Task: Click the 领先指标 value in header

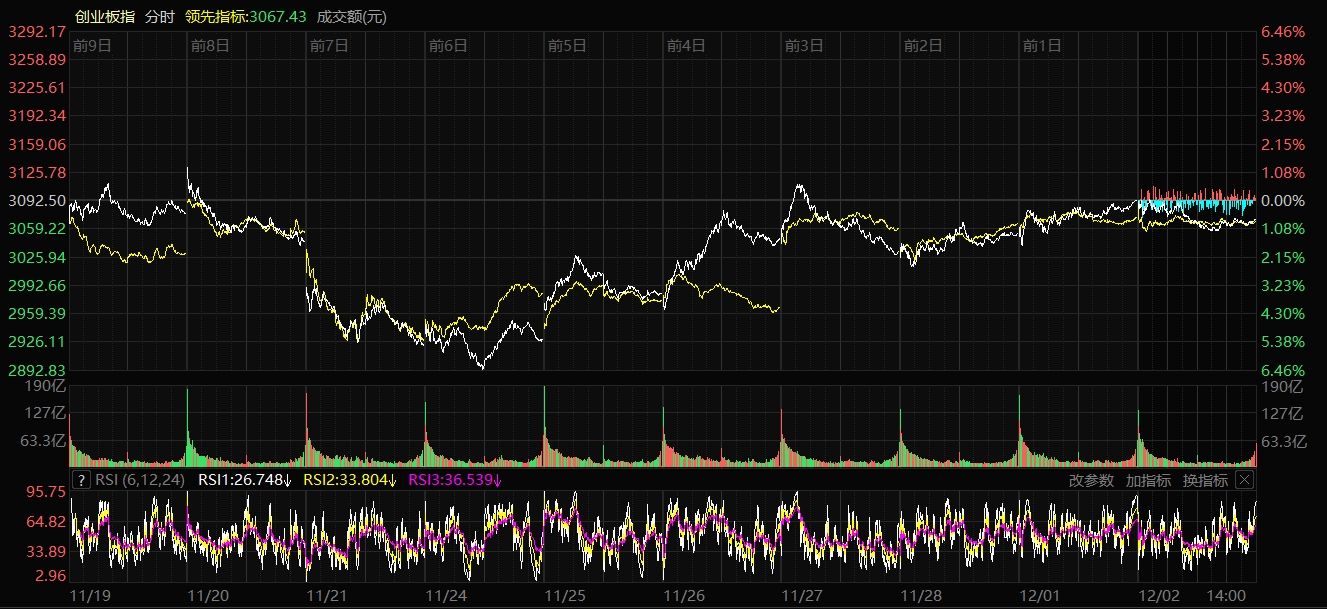Action: [x=245, y=16]
